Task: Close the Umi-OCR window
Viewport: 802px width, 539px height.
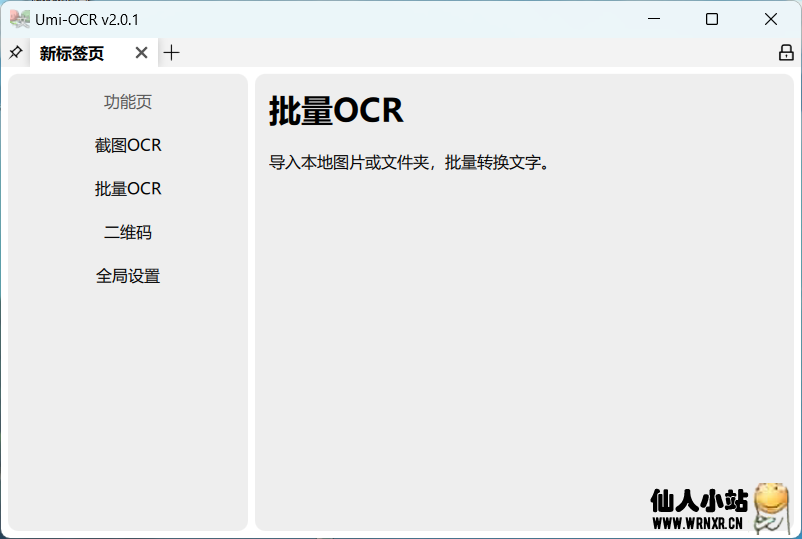Action: pos(771,19)
